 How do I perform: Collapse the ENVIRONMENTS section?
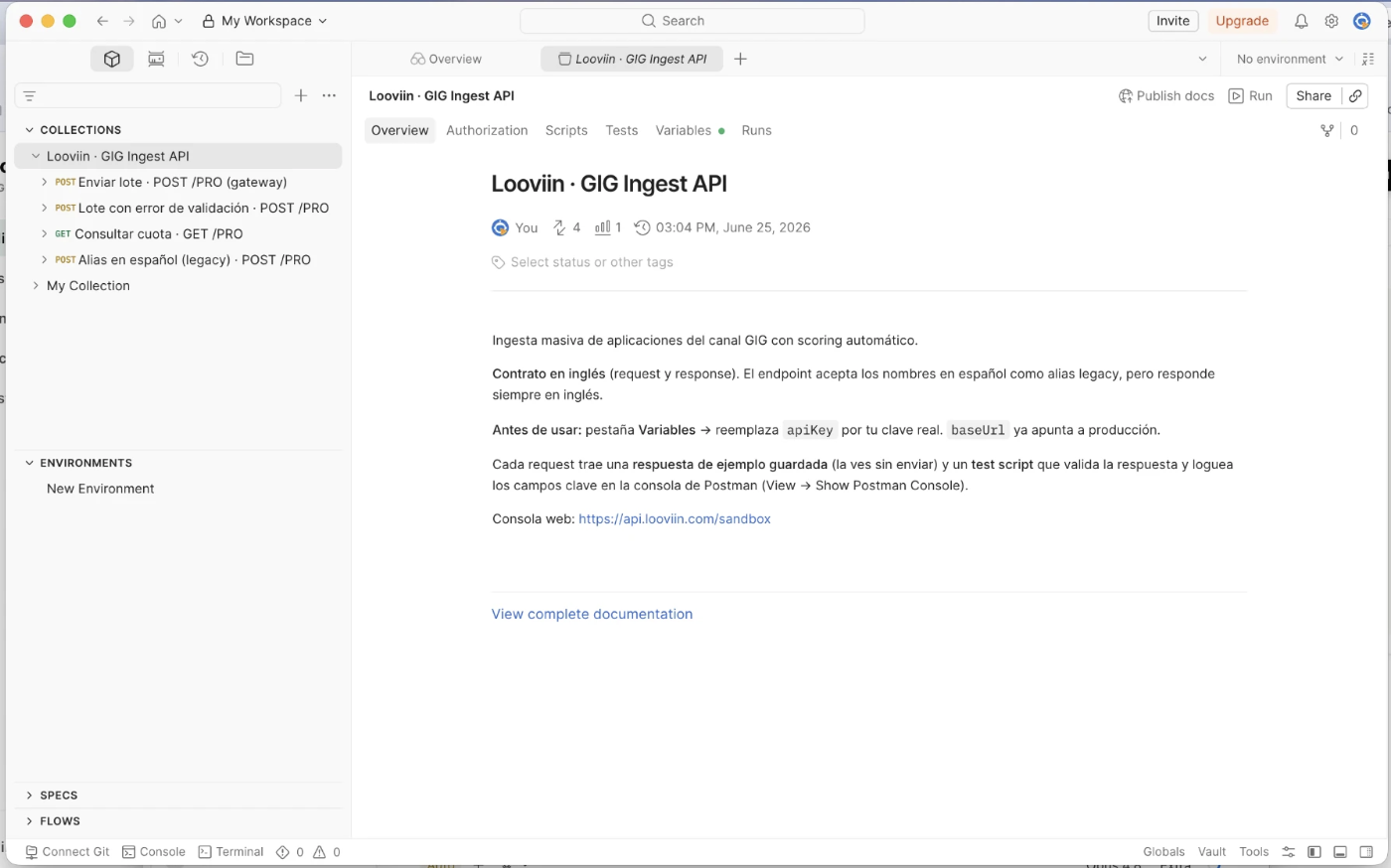pyautogui.click(x=30, y=463)
